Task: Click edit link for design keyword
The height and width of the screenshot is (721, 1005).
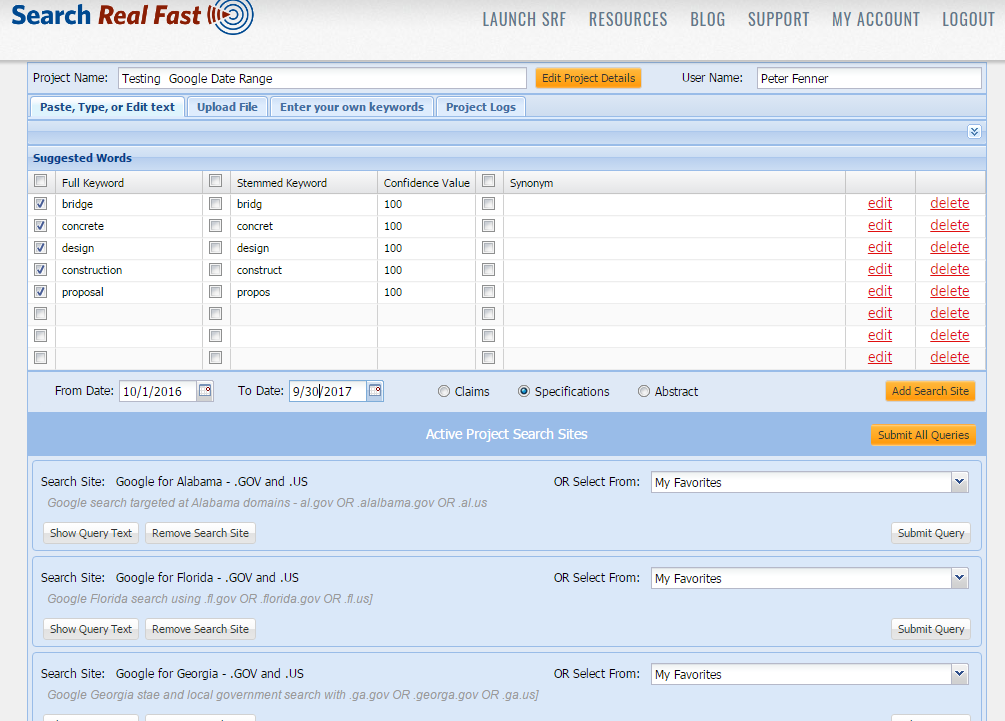Action: 879,247
